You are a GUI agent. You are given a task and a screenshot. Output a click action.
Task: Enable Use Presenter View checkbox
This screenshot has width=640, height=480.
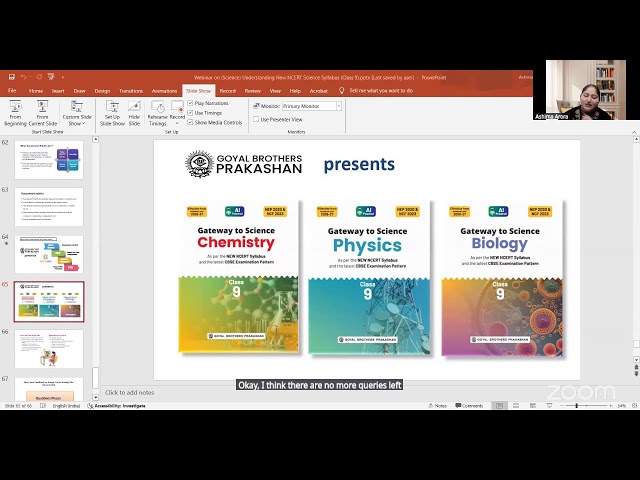256,119
